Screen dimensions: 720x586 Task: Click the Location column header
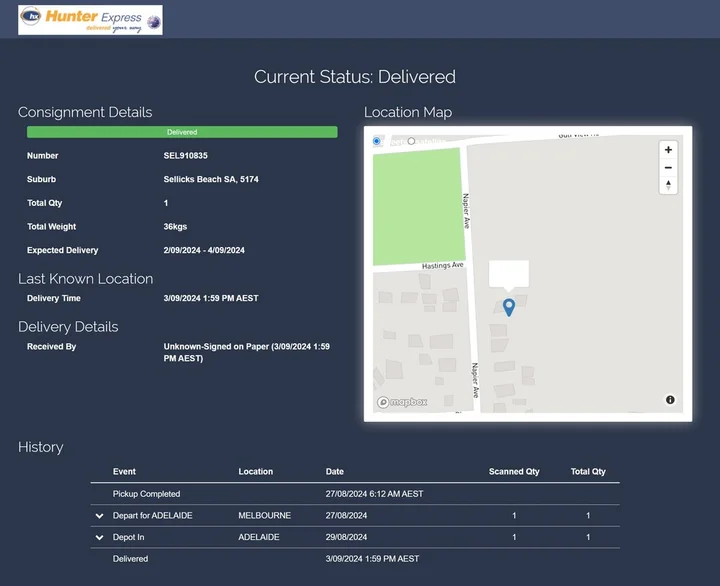tap(255, 472)
